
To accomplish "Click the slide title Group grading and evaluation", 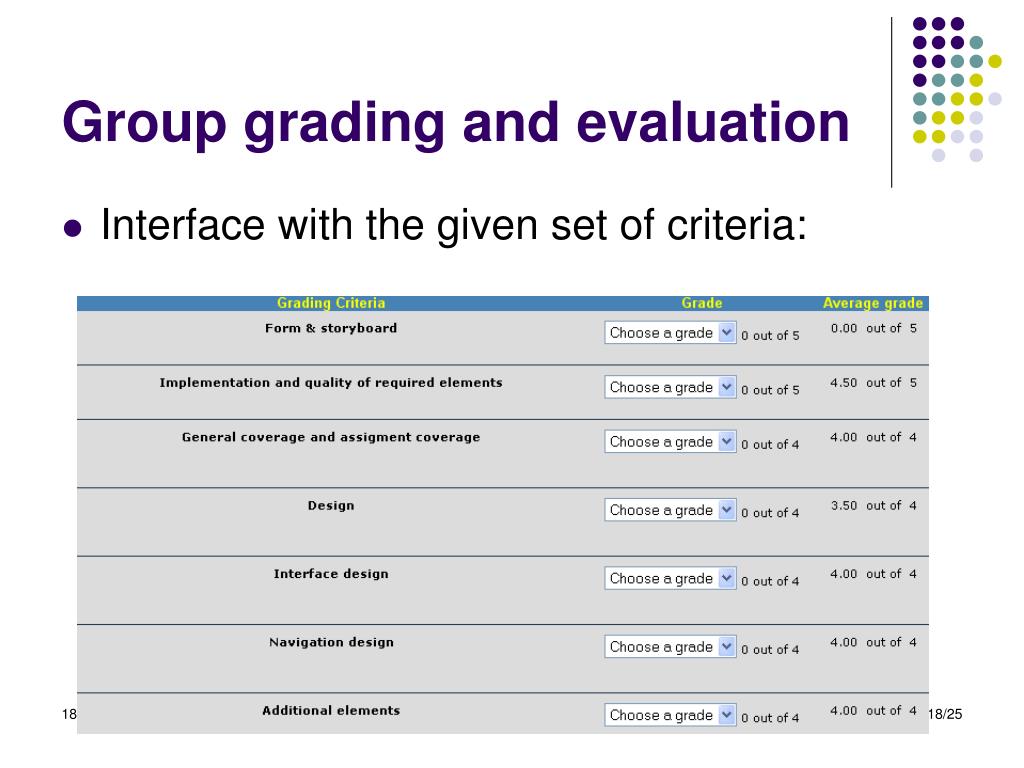I will (x=456, y=123).
